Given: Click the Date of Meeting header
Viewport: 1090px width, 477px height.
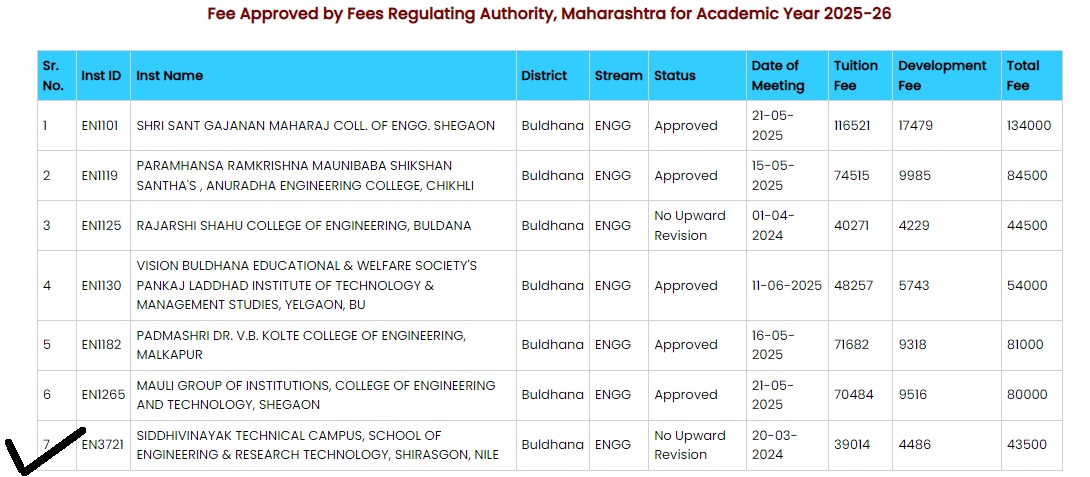Looking at the screenshot, I should pos(777,75).
